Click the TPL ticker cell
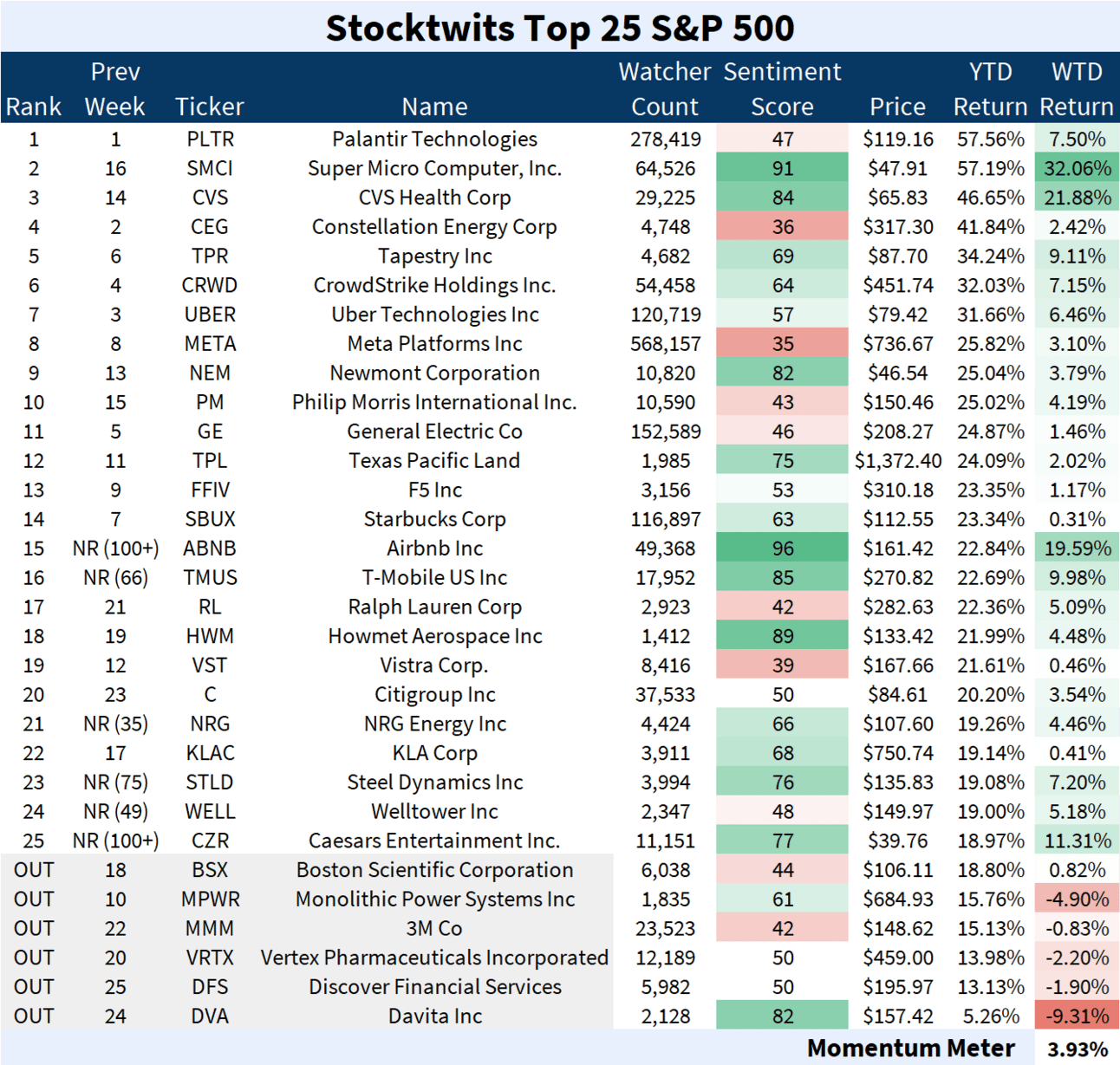 pyautogui.click(x=210, y=461)
